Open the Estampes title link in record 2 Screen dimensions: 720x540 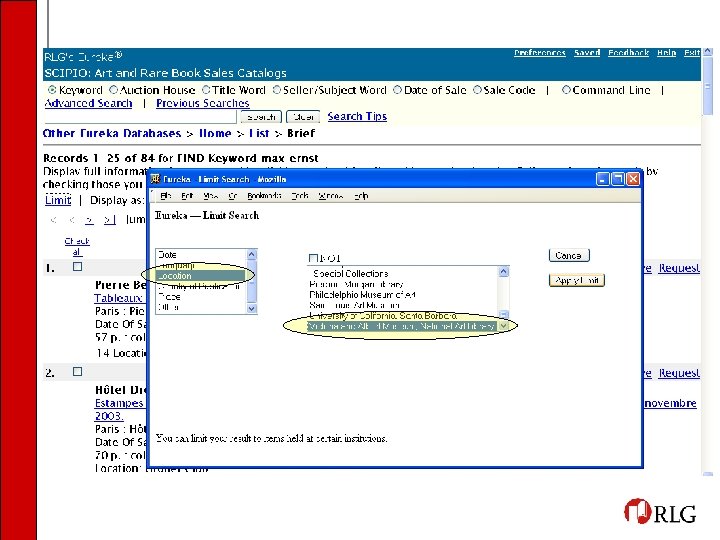(120, 403)
